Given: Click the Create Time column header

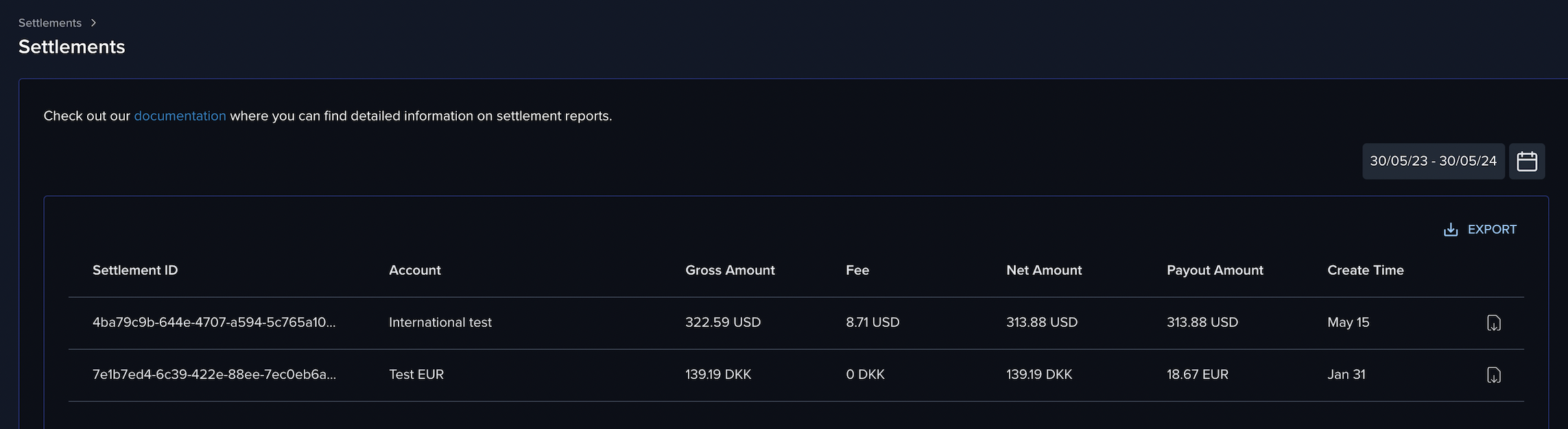Looking at the screenshot, I should coord(1366,270).
